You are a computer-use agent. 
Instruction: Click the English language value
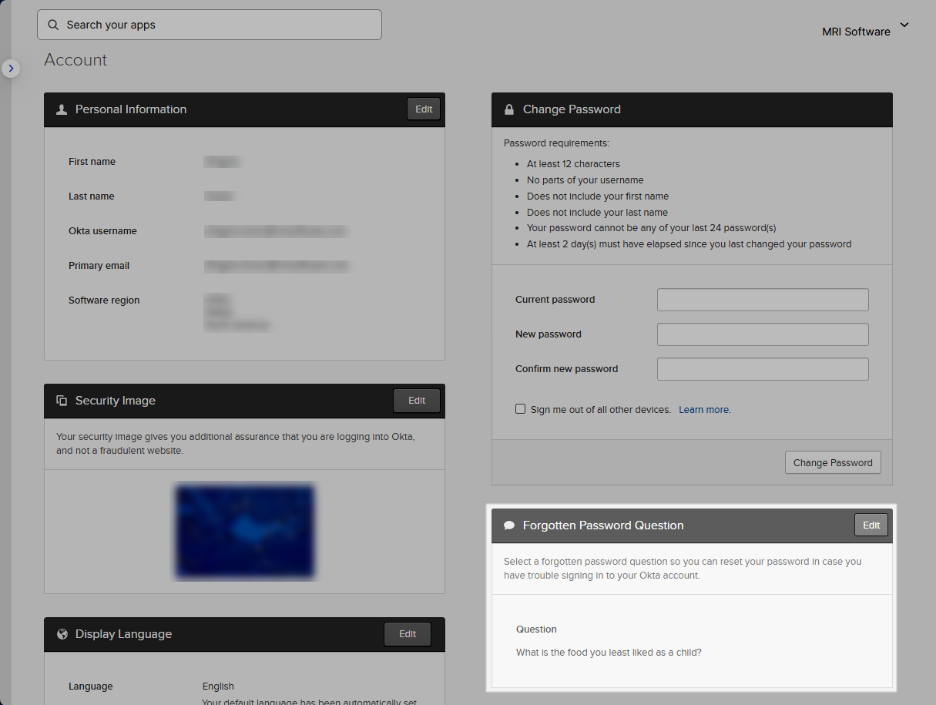(218, 686)
